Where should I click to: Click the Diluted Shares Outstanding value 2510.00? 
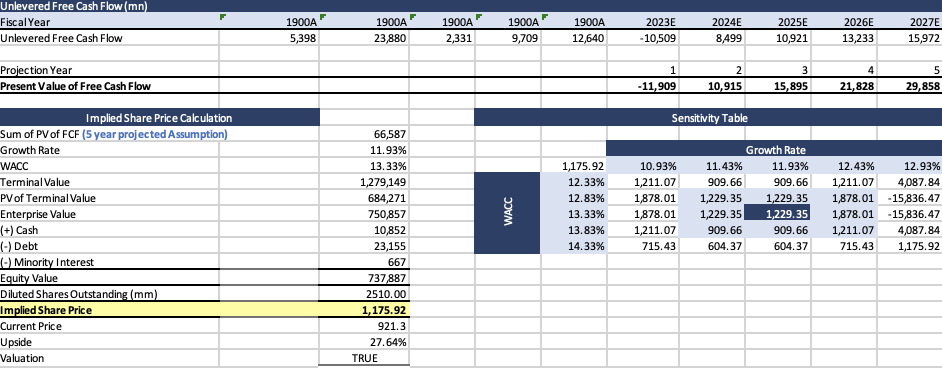tap(364, 294)
